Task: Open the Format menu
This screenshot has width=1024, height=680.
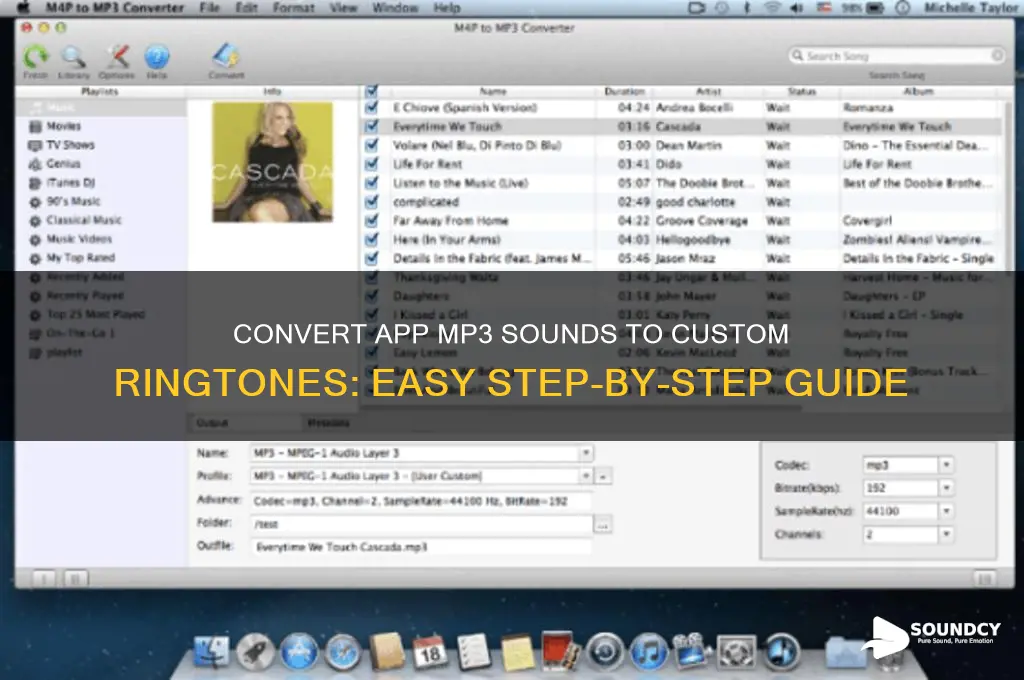Action: (x=293, y=8)
